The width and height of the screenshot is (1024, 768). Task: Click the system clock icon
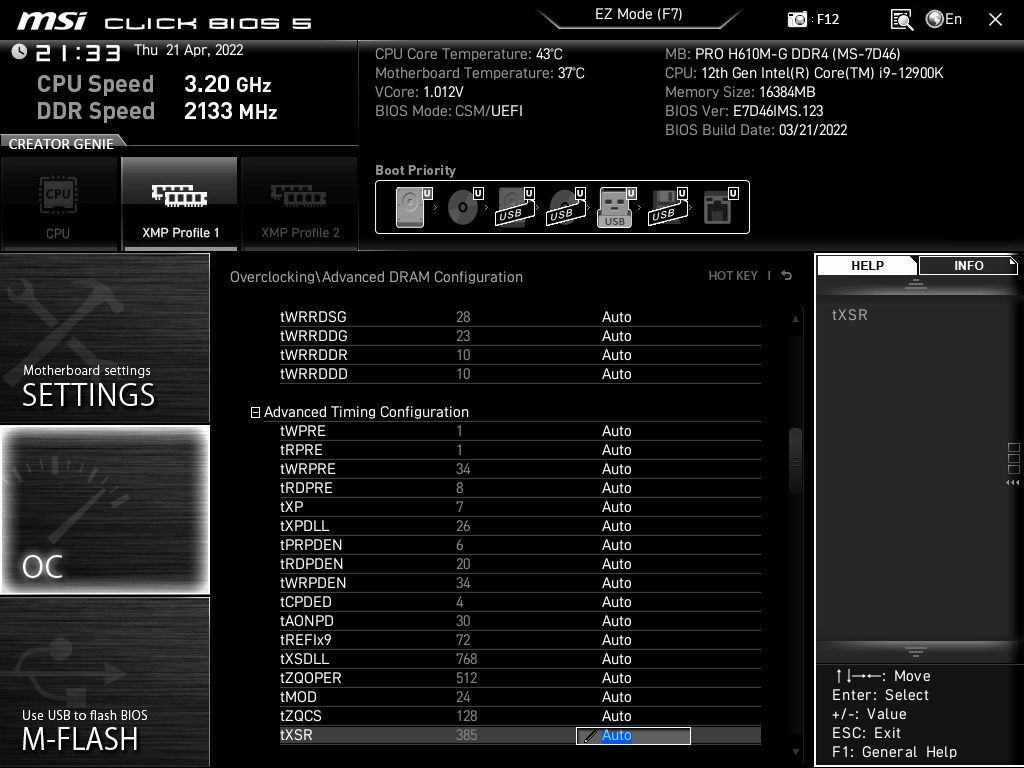click(x=19, y=51)
